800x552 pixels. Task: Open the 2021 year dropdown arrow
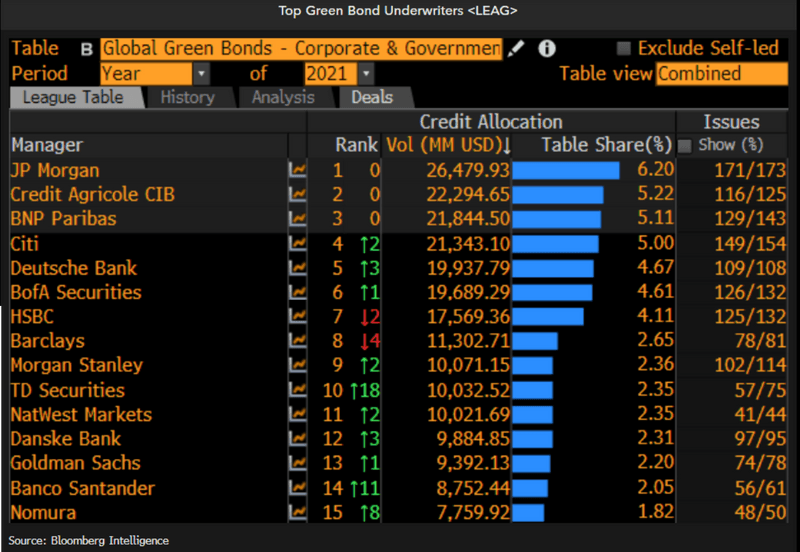pyautogui.click(x=365, y=74)
